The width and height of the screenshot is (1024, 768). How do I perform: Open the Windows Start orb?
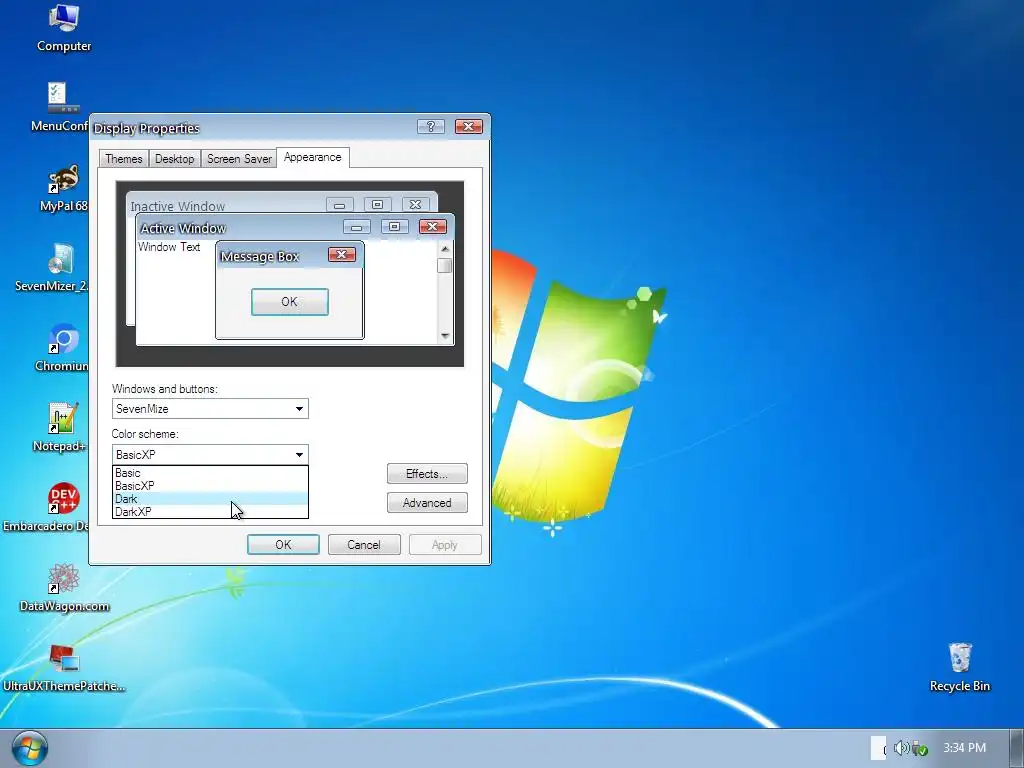pyautogui.click(x=29, y=748)
